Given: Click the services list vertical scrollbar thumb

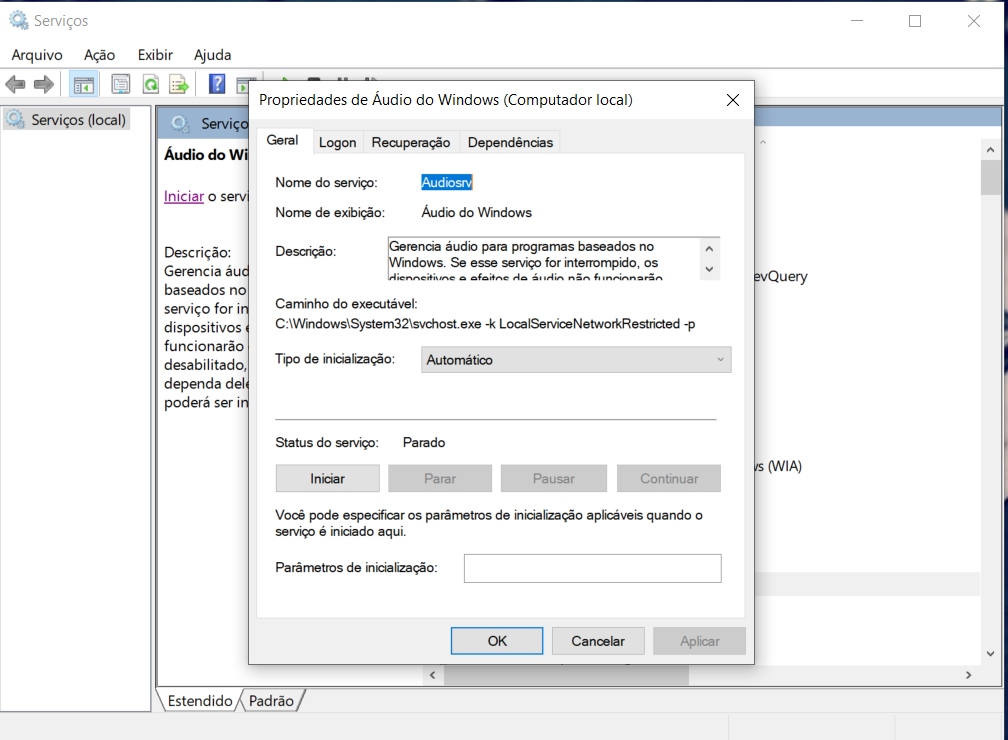Looking at the screenshot, I should click(990, 177).
